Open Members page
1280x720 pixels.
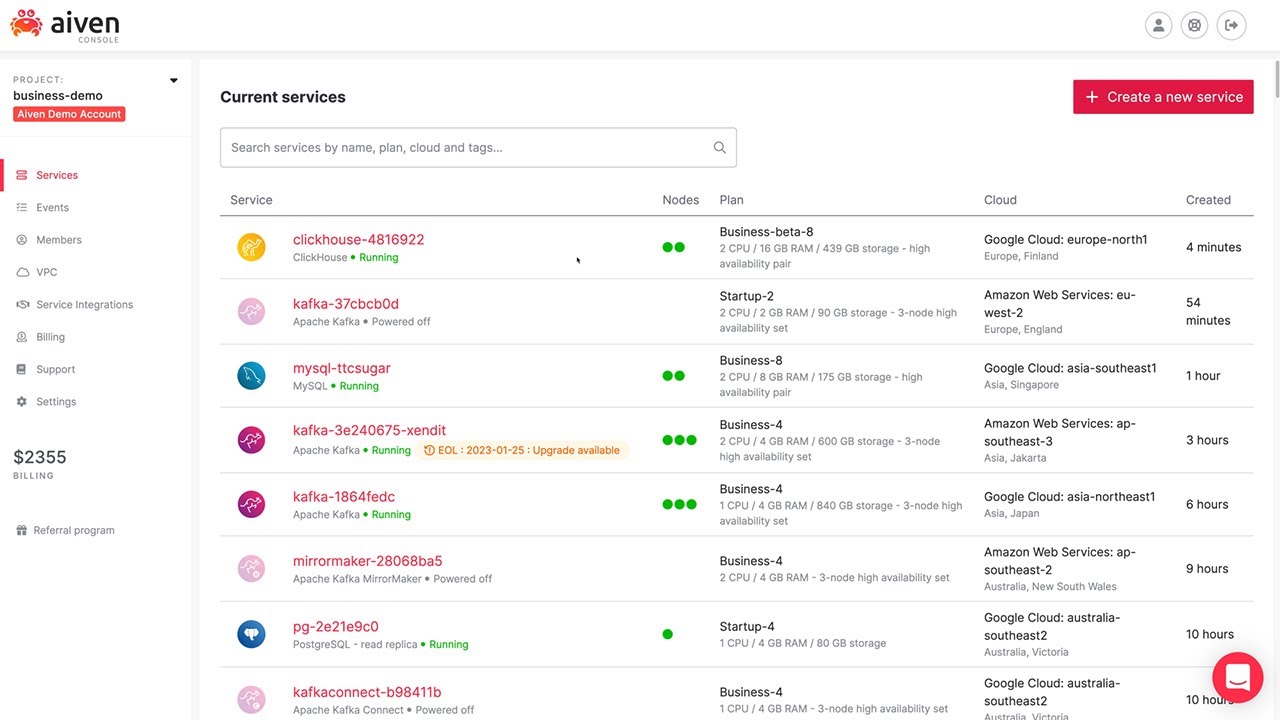tap(59, 240)
